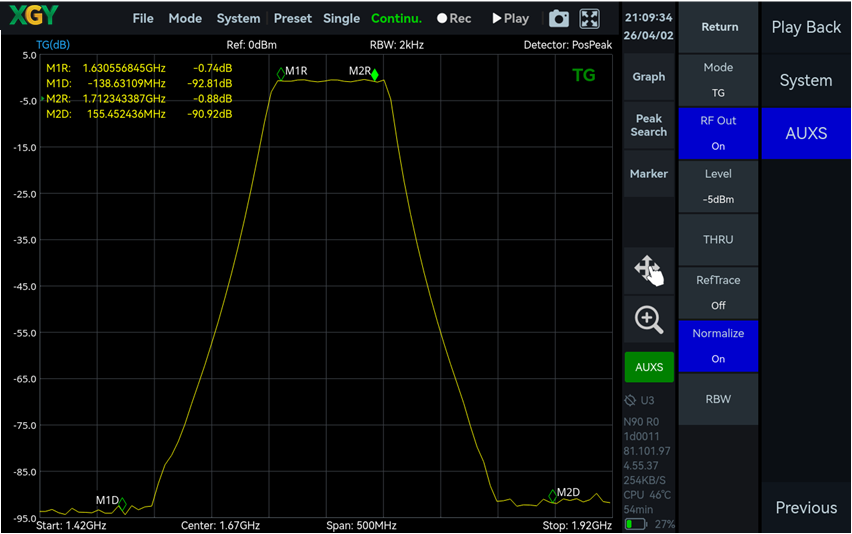852x534 pixels.
Task: Click the THRU button
Action: coord(718,240)
